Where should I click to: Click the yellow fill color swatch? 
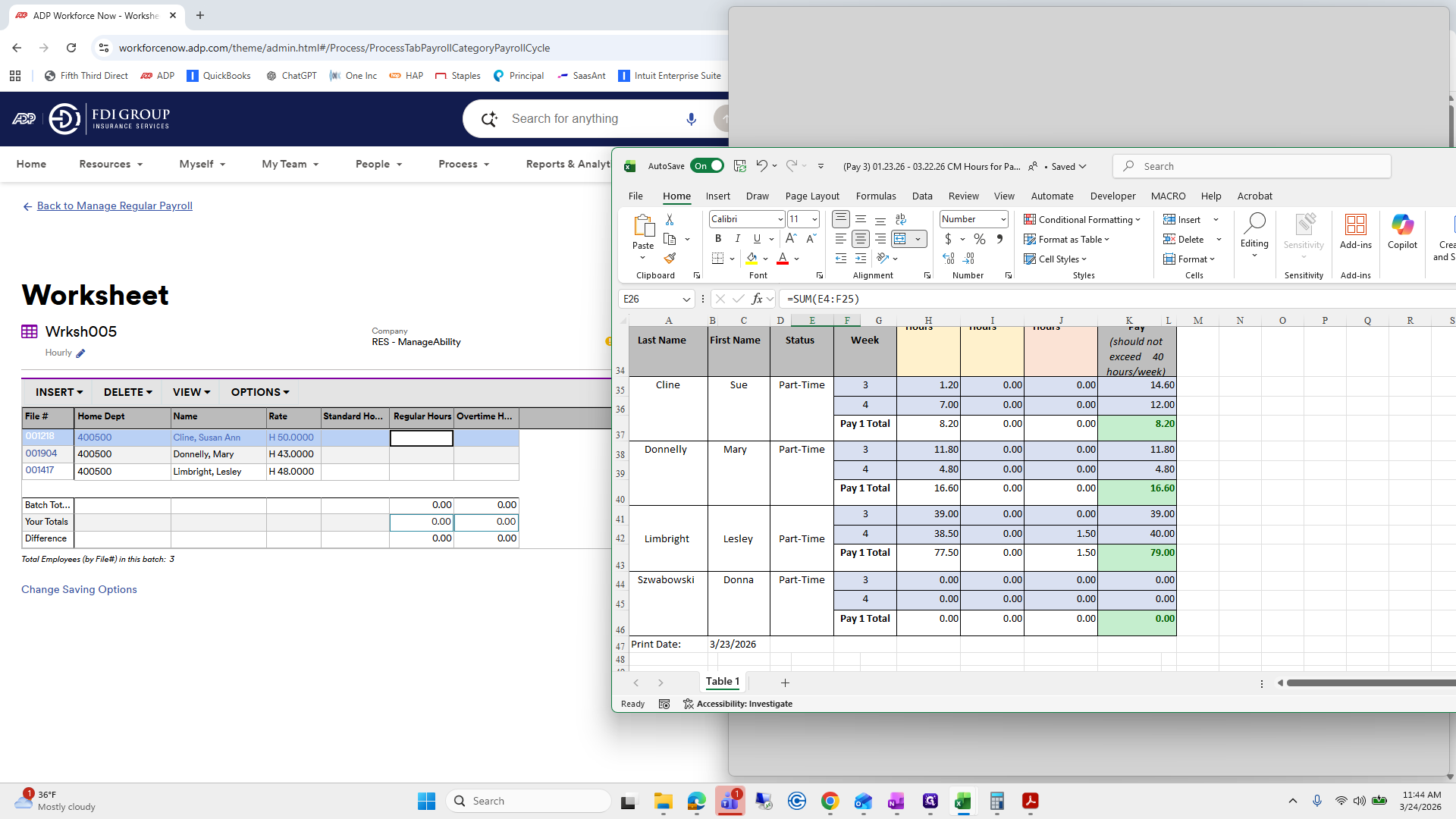click(x=752, y=259)
